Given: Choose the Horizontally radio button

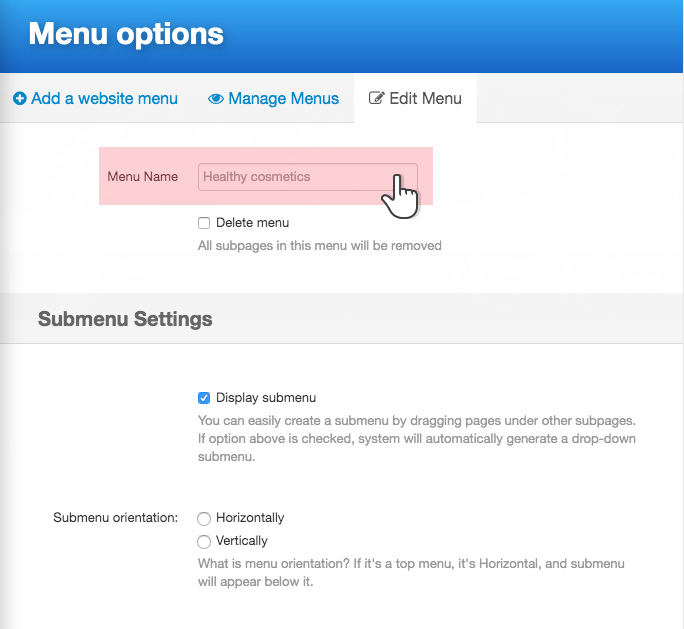Looking at the screenshot, I should coord(204,519).
